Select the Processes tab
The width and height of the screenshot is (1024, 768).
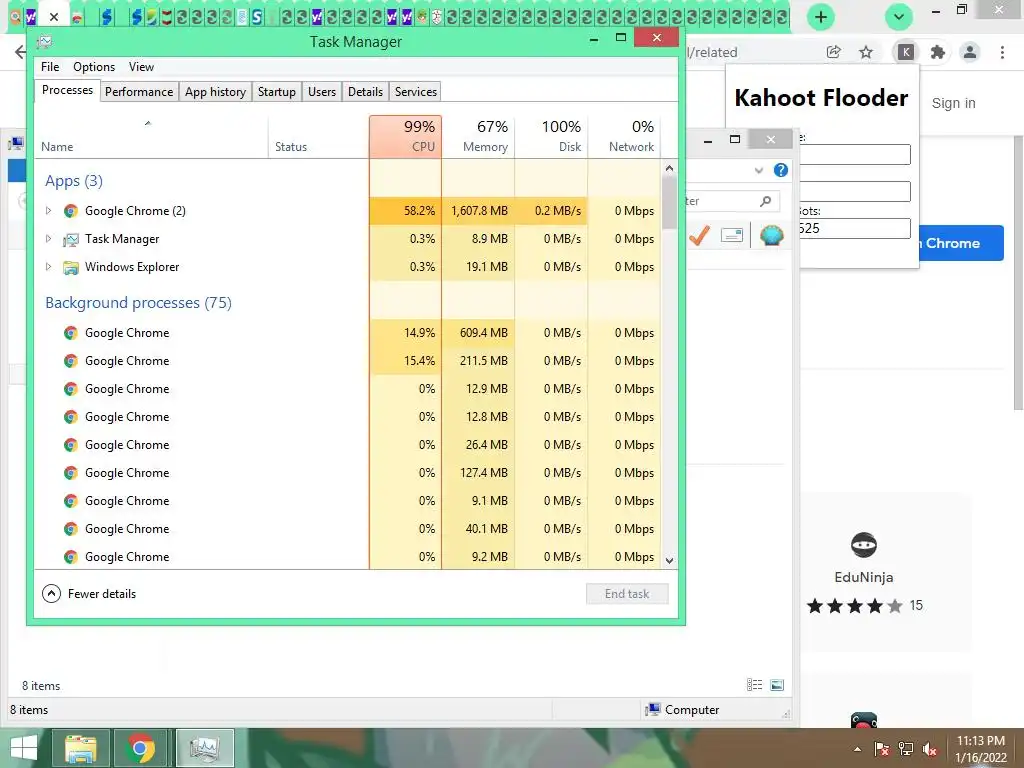[67, 90]
